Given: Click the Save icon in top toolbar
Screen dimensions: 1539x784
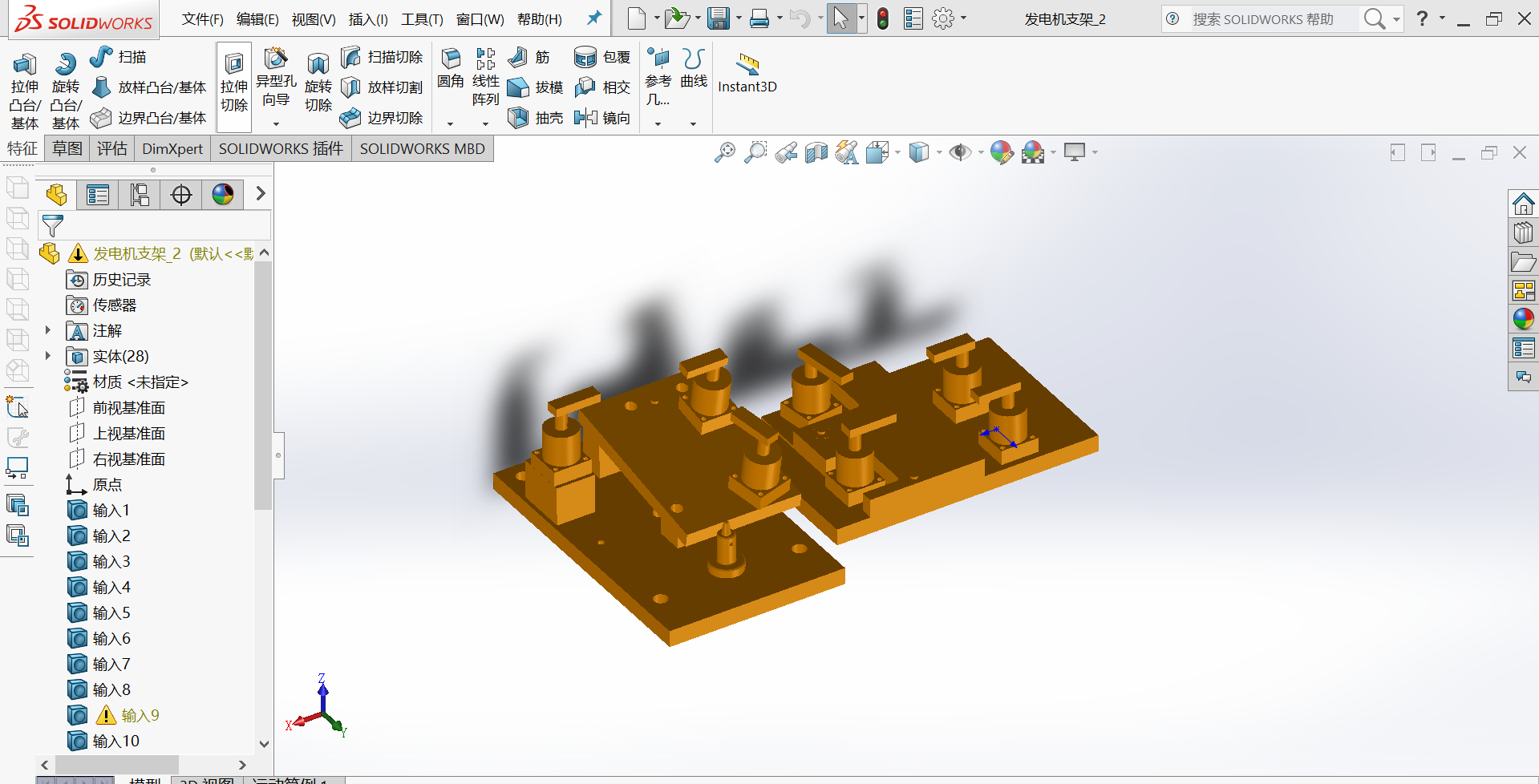Looking at the screenshot, I should tap(719, 18).
